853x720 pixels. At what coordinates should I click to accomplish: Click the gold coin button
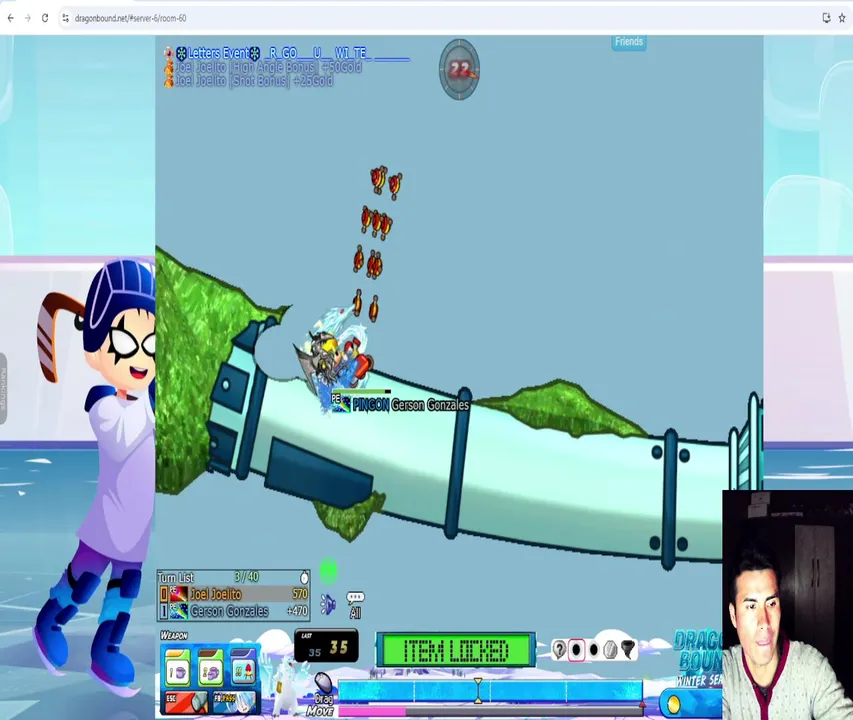tap(673, 704)
